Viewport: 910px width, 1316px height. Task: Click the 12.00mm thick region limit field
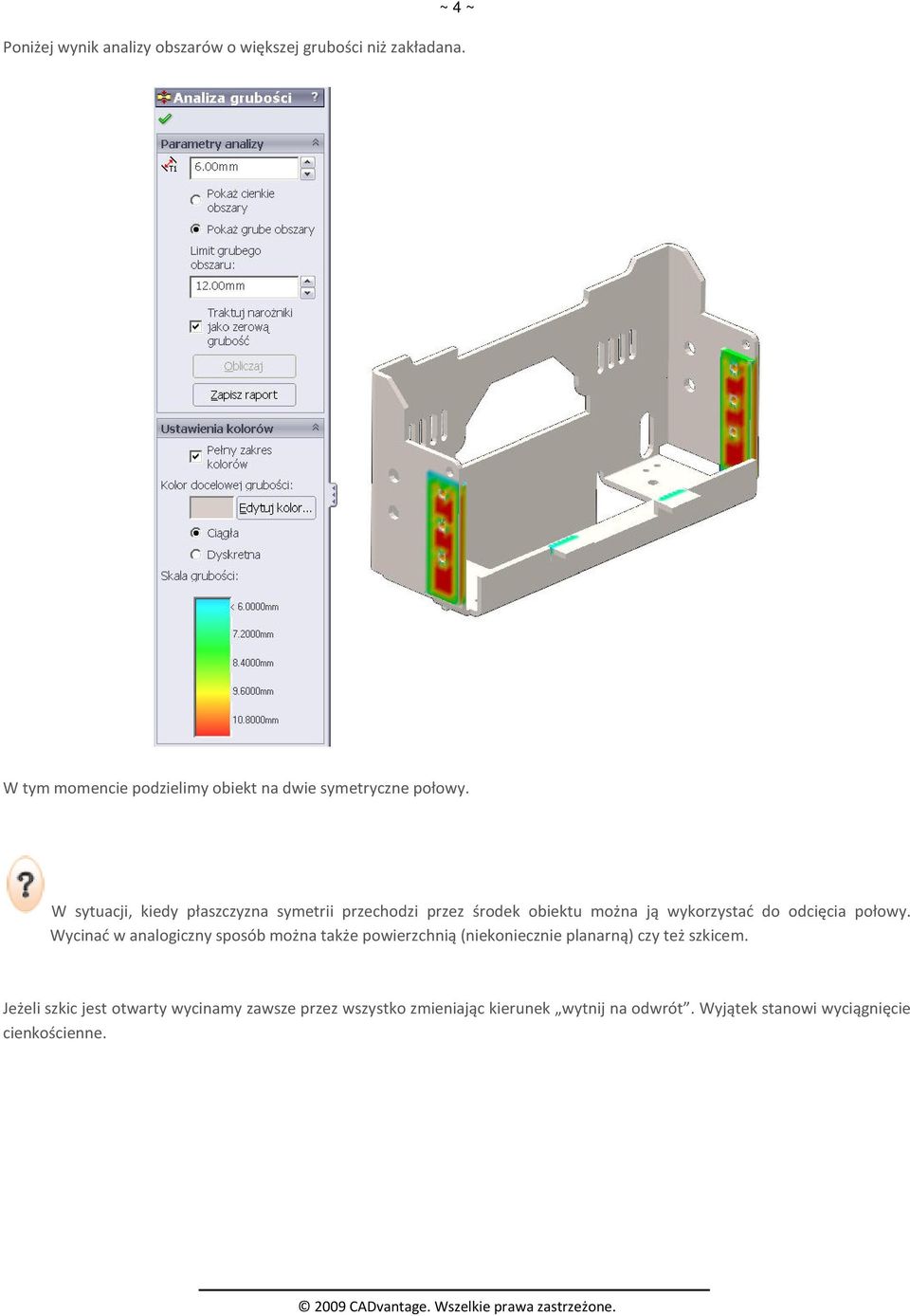245,285
